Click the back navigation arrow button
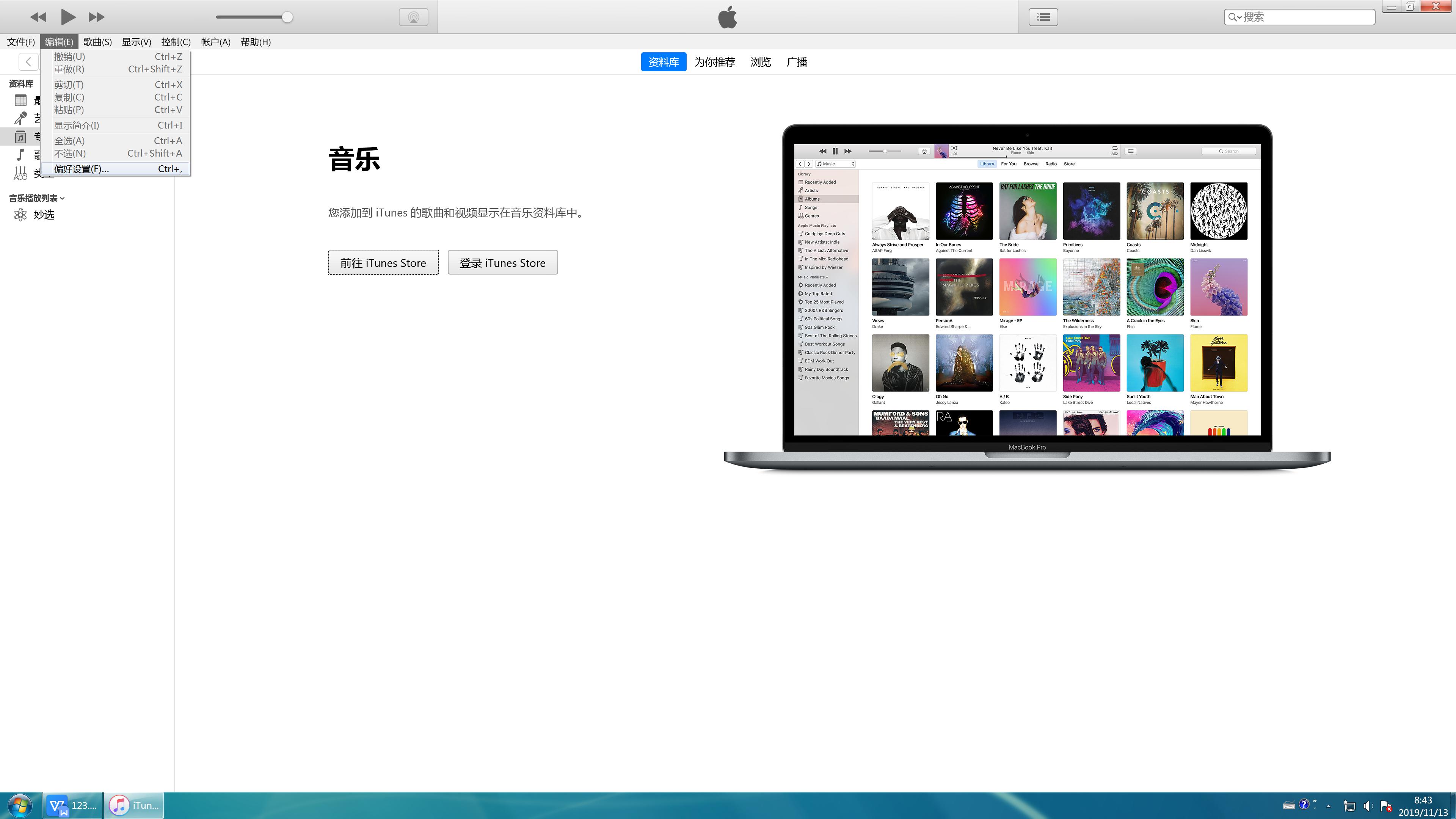 click(28, 61)
